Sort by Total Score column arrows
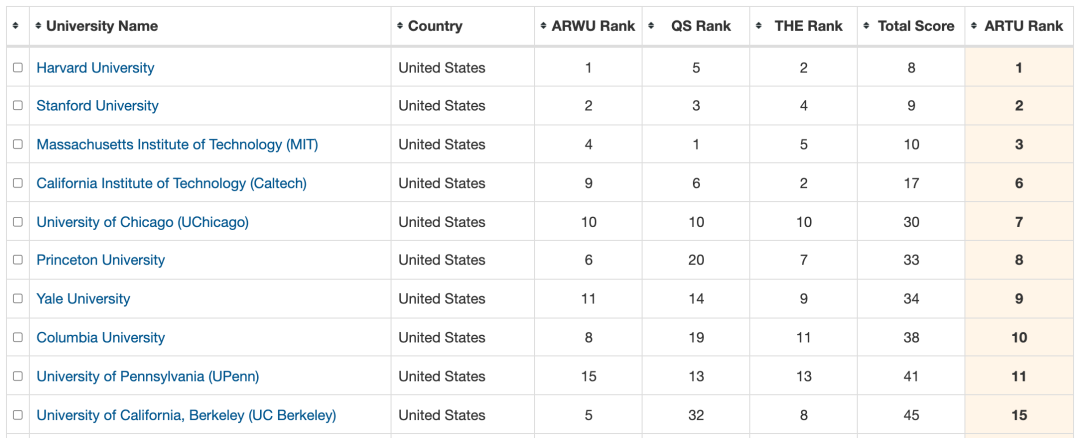 866,26
